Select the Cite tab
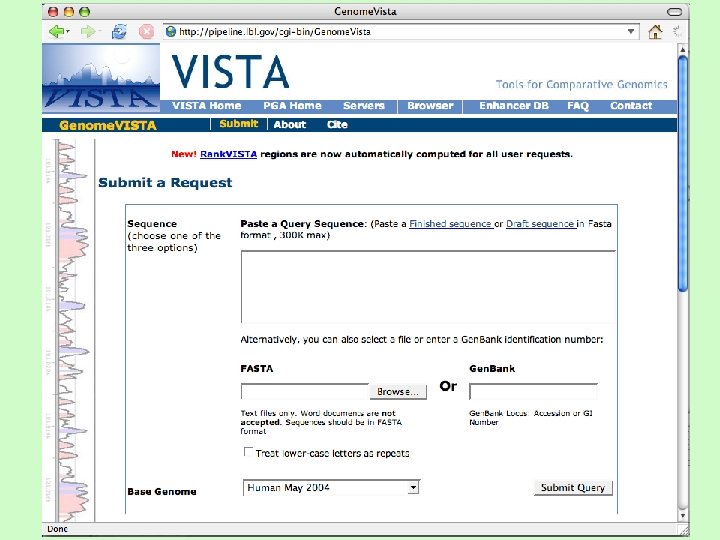The width and height of the screenshot is (720, 540). 337,124
